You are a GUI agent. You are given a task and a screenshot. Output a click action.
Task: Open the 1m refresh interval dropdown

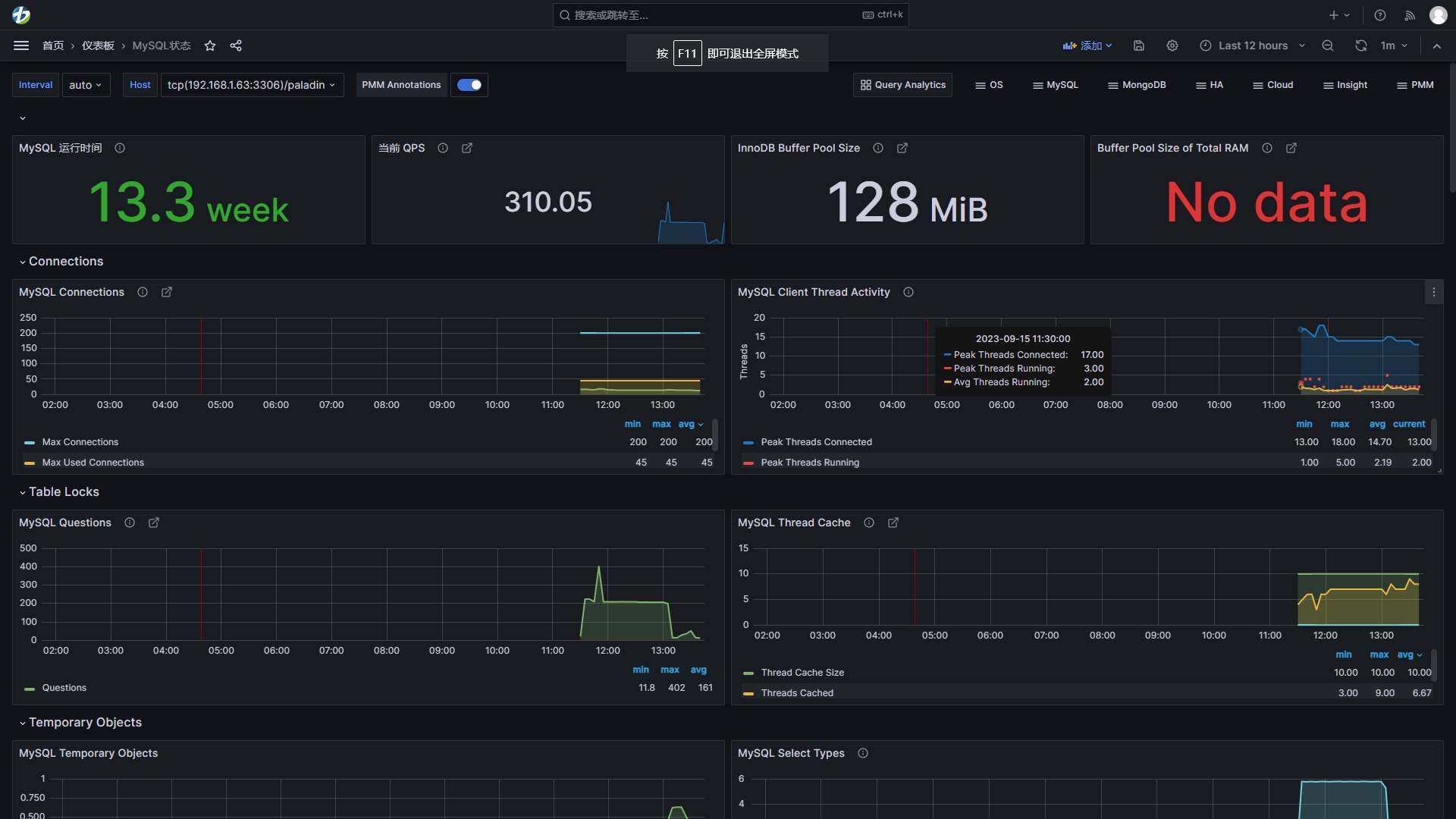click(x=1394, y=45)
